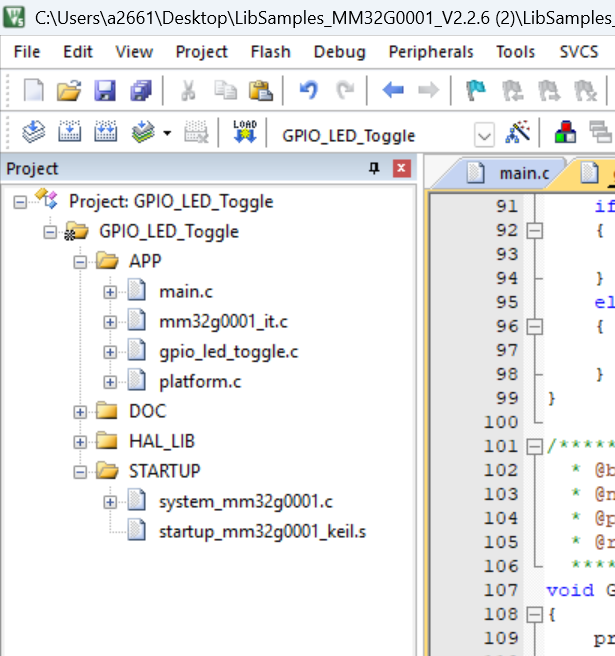
Task: Insert a bookmark with flag icon
Action: (475, 91)
